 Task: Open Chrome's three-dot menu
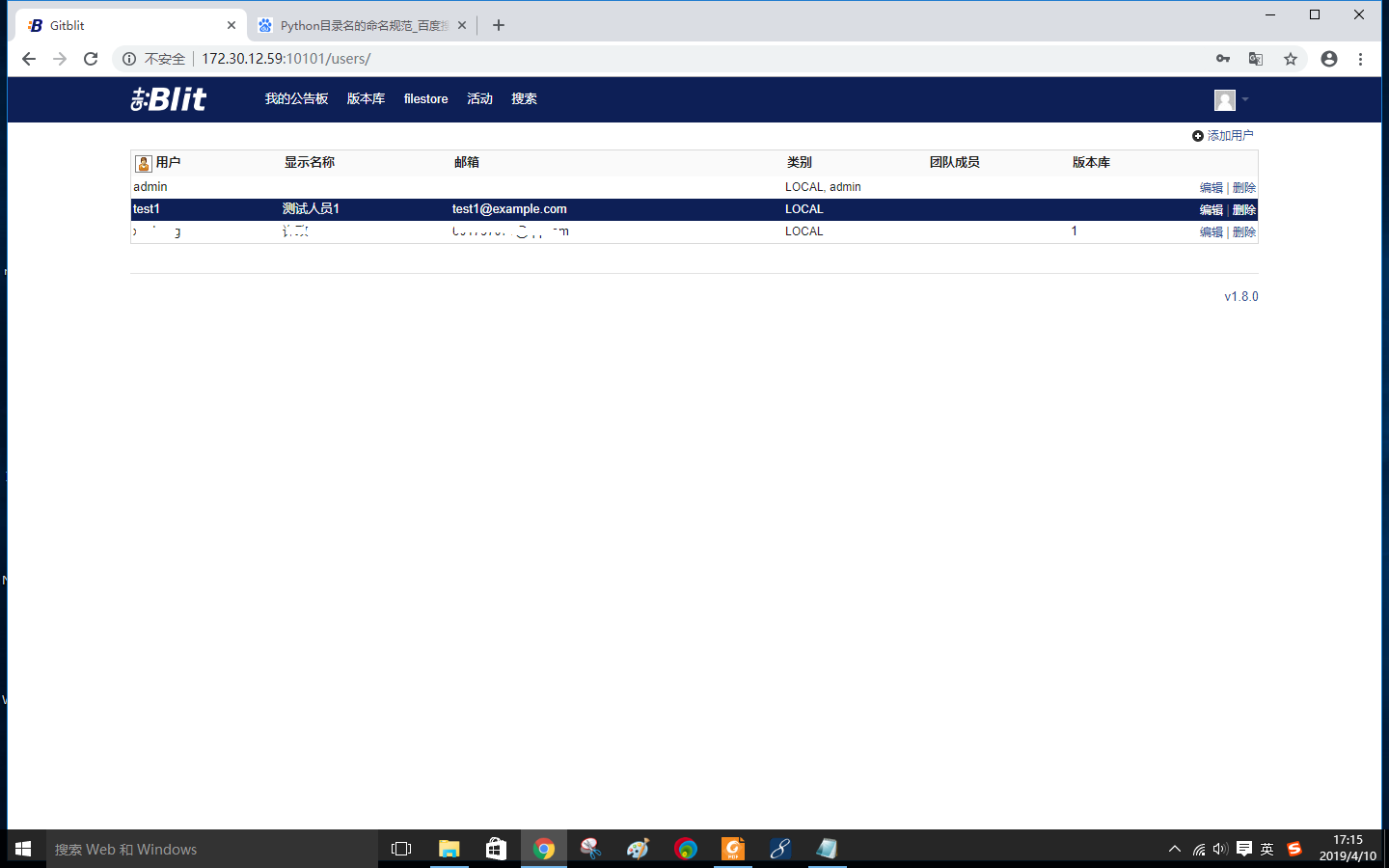tap(1361, 59)
